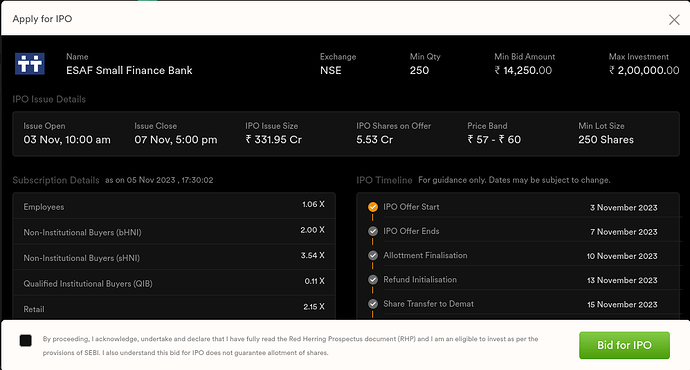Click the 15 November 2023 date

pyautogui.click(x=622, y=304)
